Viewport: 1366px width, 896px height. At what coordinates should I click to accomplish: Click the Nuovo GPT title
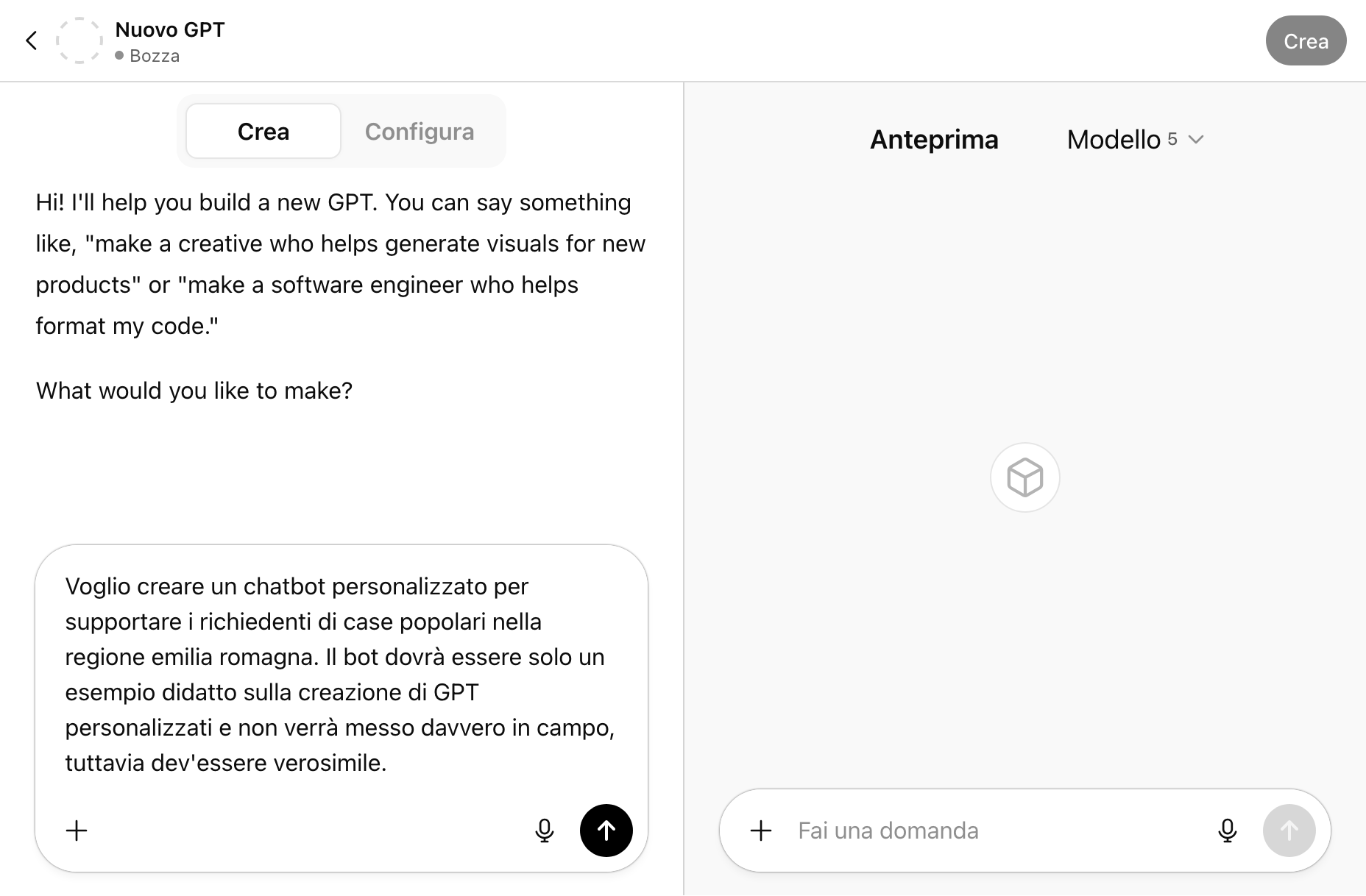pos(170,29)
